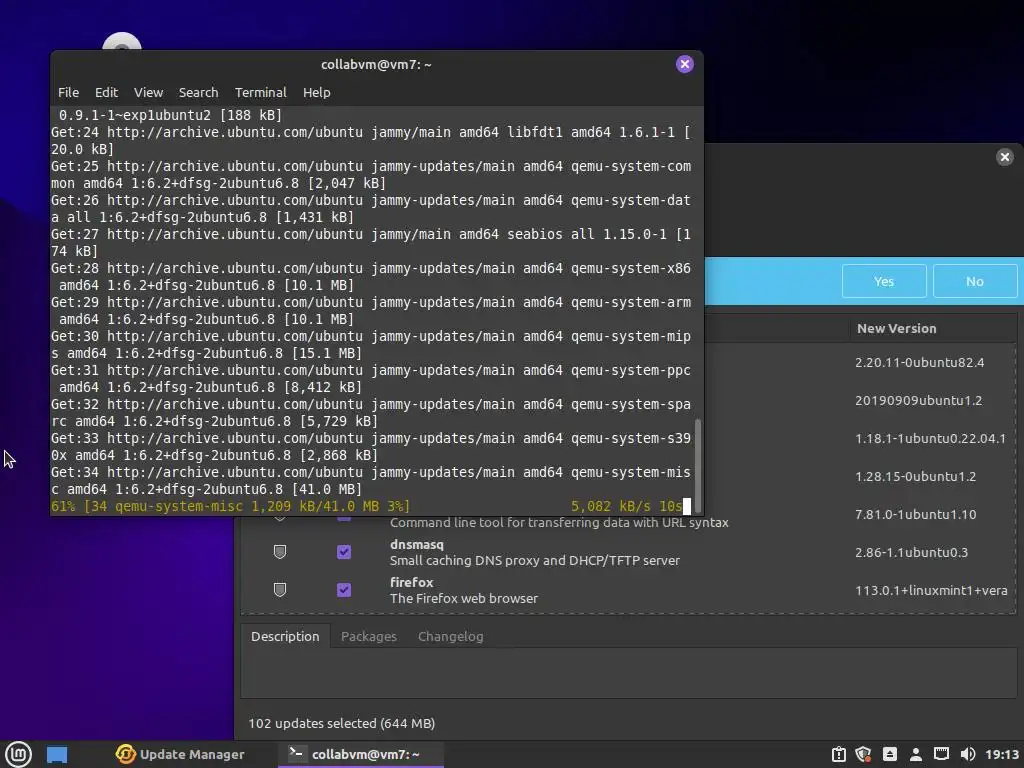Select the dnsmasq update row

click(628, 552)
